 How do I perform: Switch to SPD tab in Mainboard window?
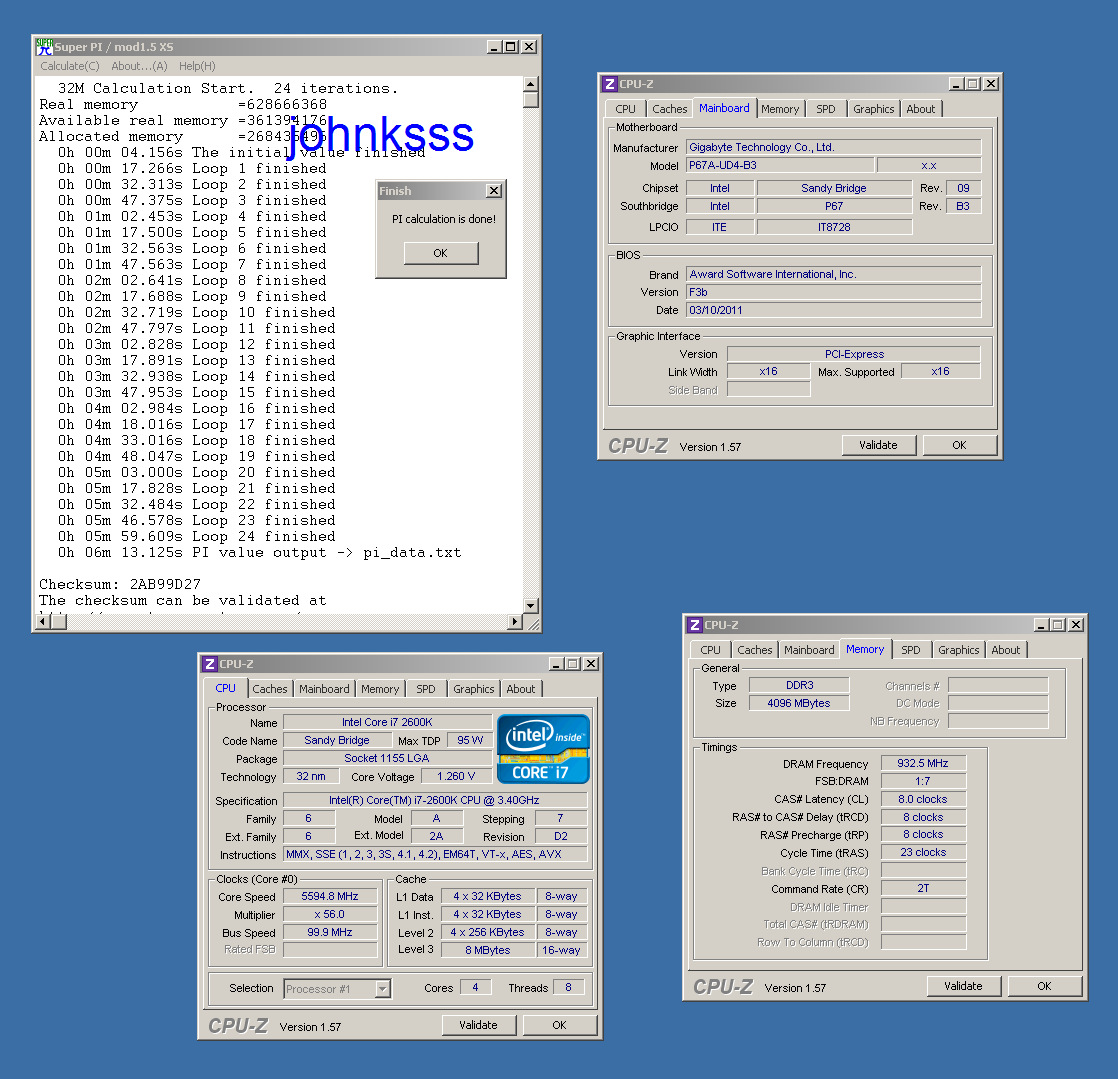tap(826, 109)
